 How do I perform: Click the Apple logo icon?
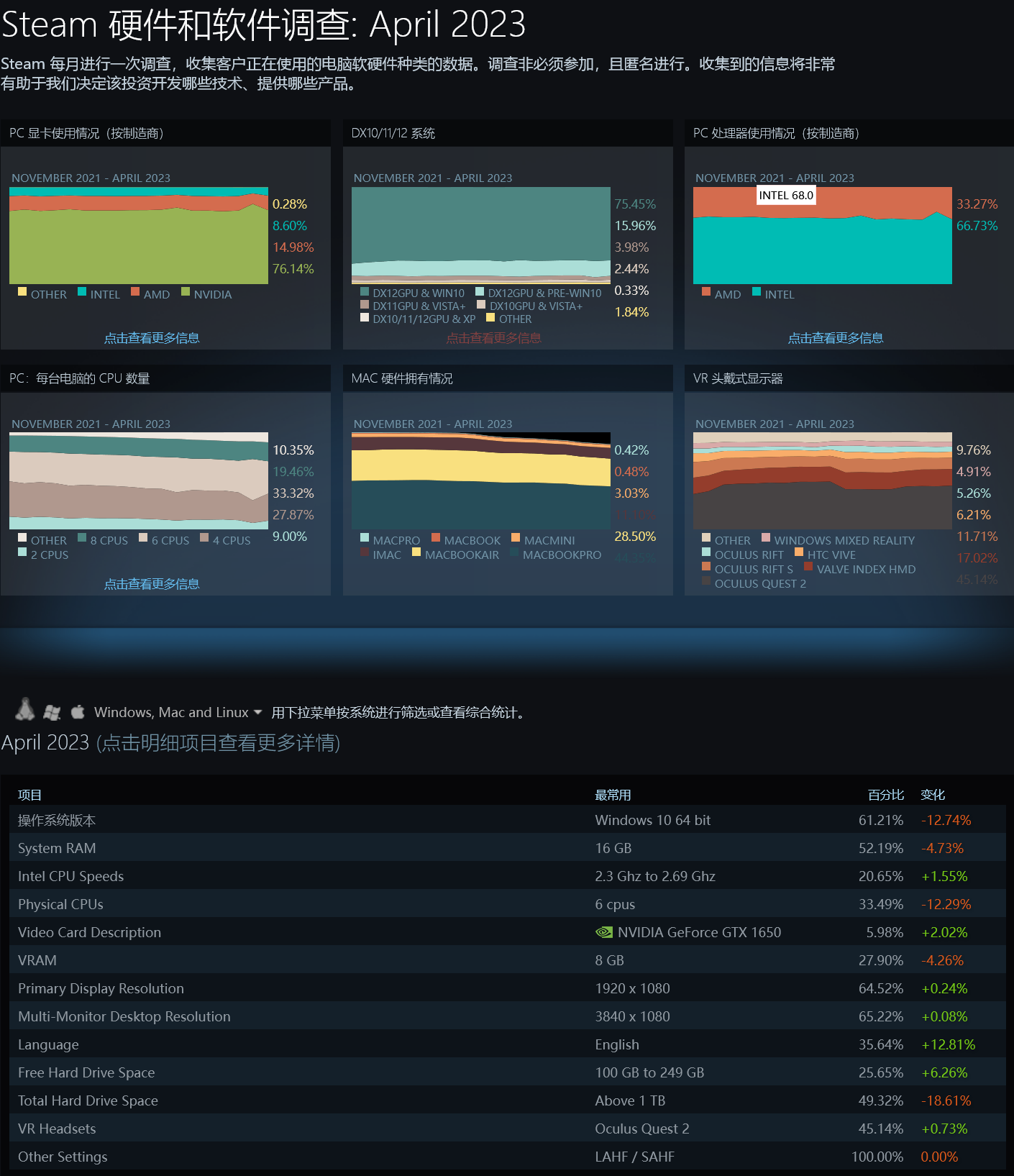[x=78, y=712]
